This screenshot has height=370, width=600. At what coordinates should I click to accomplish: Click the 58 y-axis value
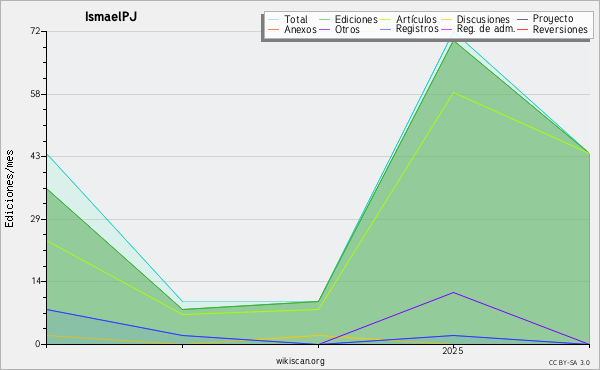point(36,94)
